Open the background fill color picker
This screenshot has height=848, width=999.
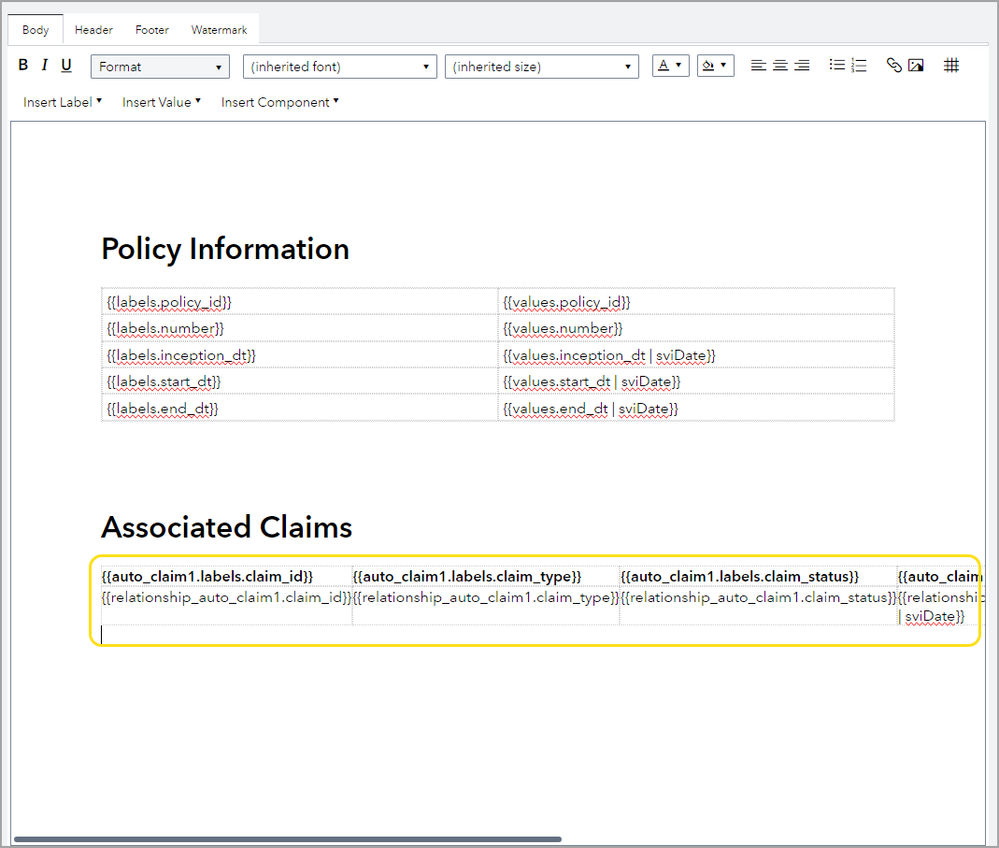click(x=715, y=66)
